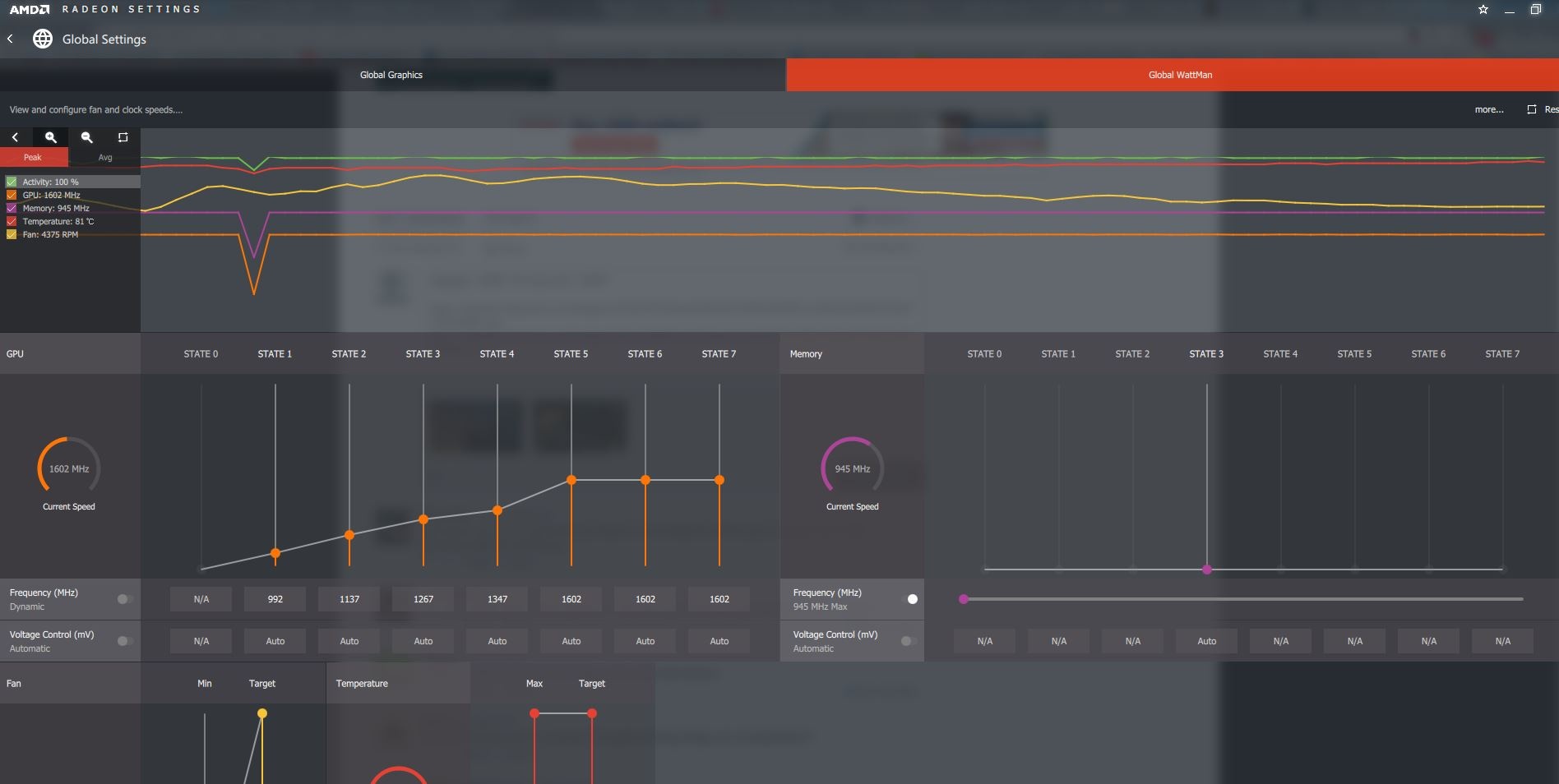Click Memory State 7 voltage N/A field

point(1503,641)
